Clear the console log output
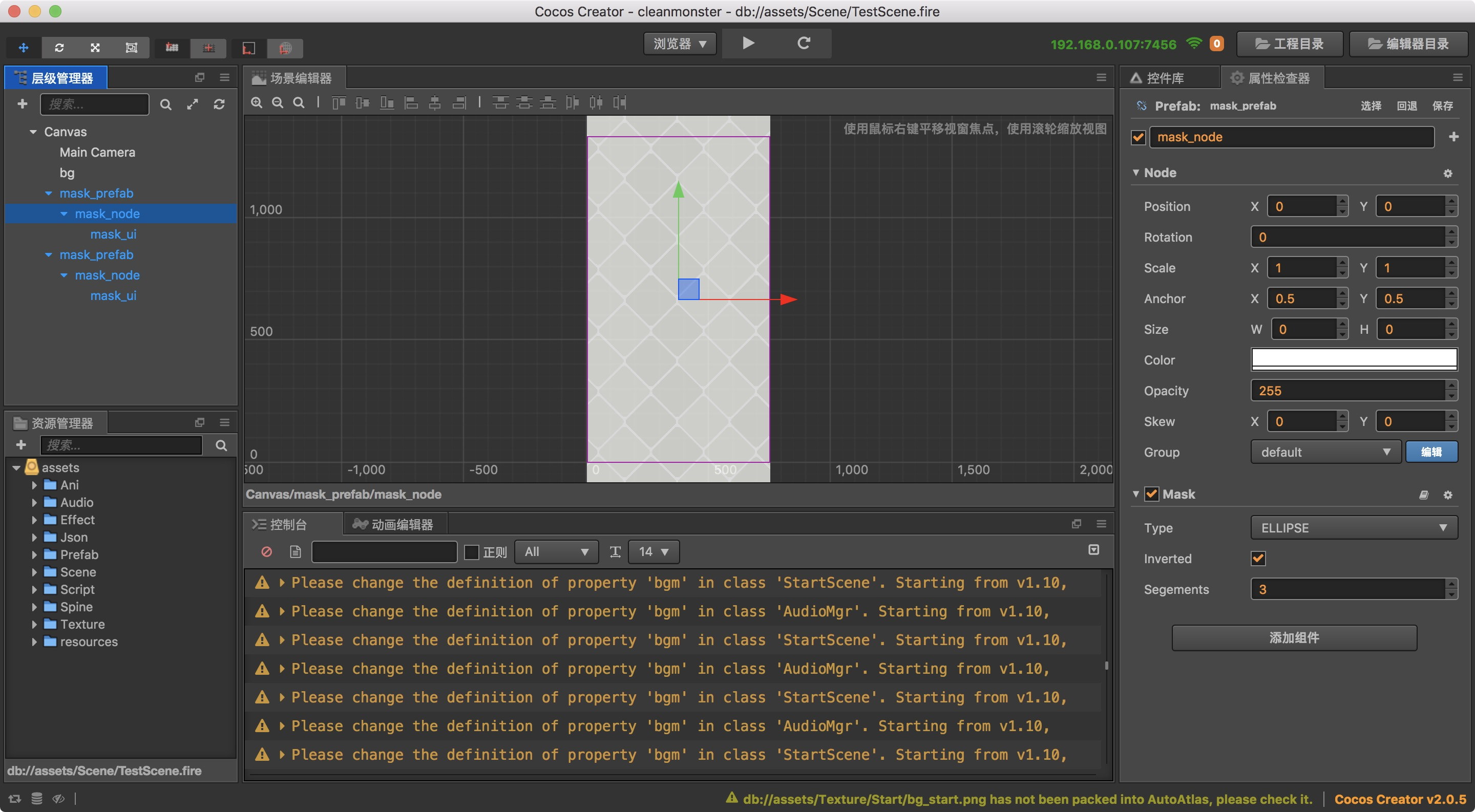1475x812 pixels. pos(266,551)
